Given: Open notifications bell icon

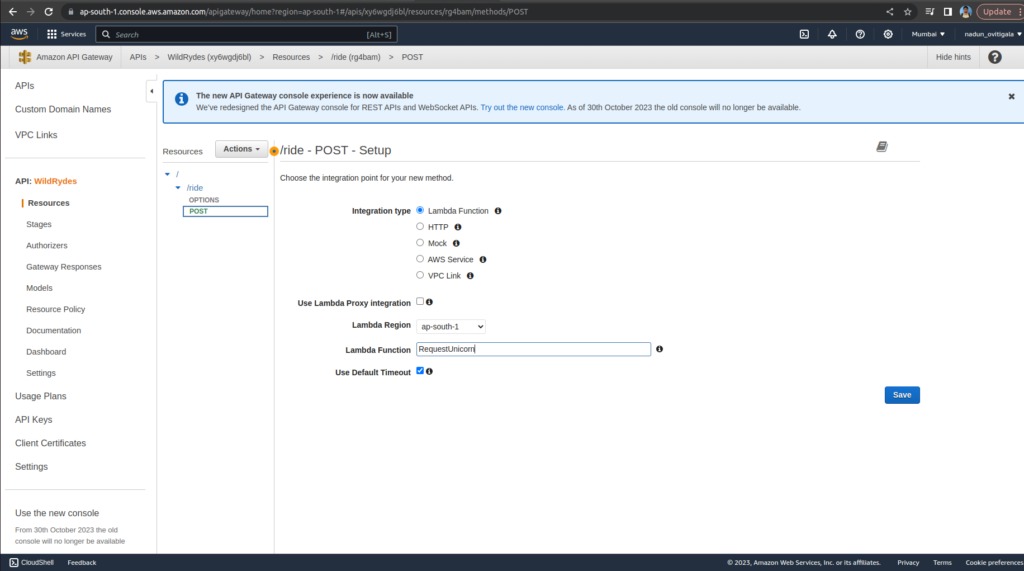Looking at the screenshot, I should [832, 34].
